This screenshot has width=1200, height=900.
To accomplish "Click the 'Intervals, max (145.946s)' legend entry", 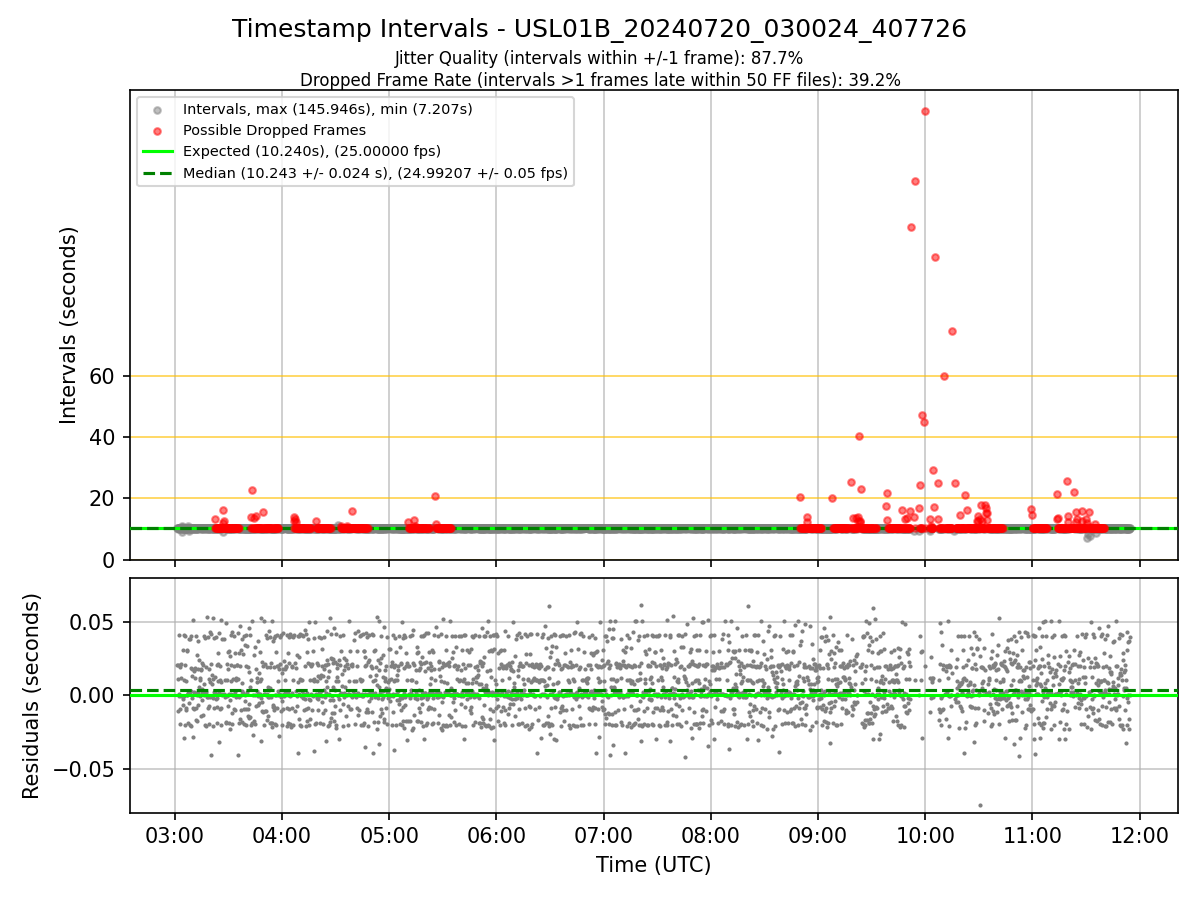I will click(x=328, y=108).
